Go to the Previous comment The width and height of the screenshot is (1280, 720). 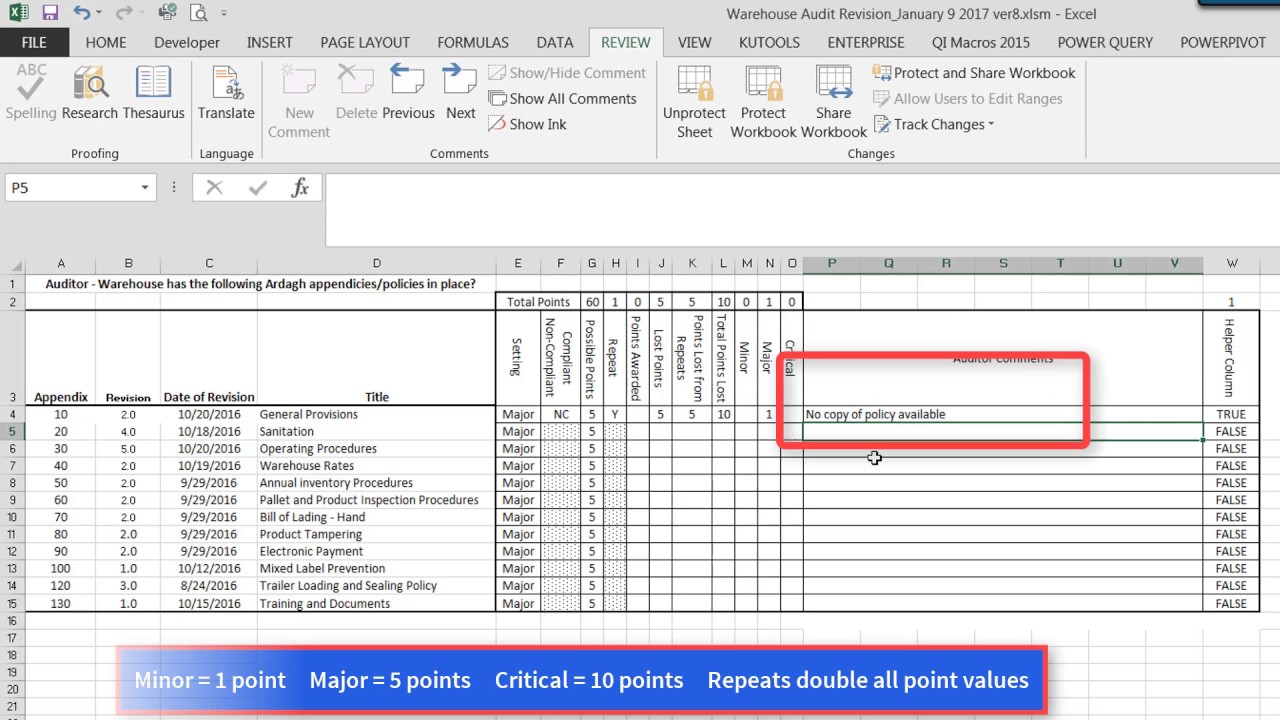pos(408,93)
